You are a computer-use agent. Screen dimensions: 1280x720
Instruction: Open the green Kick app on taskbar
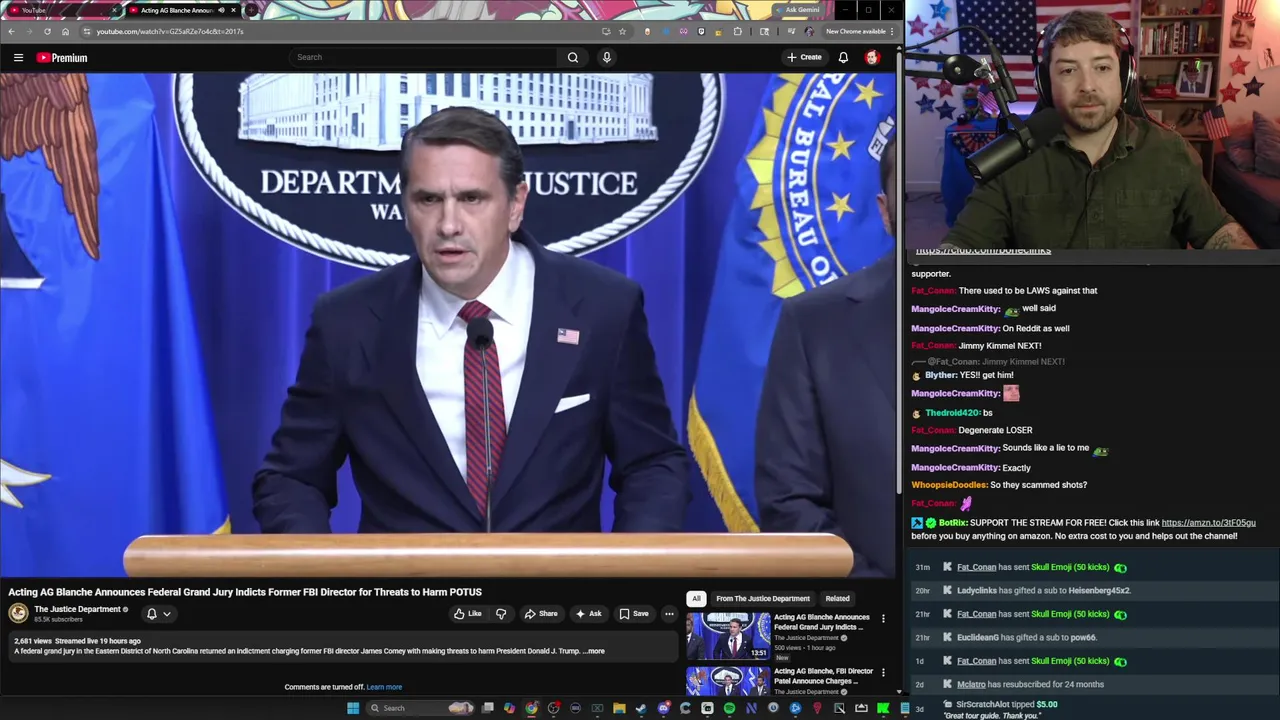coord(883,708)
